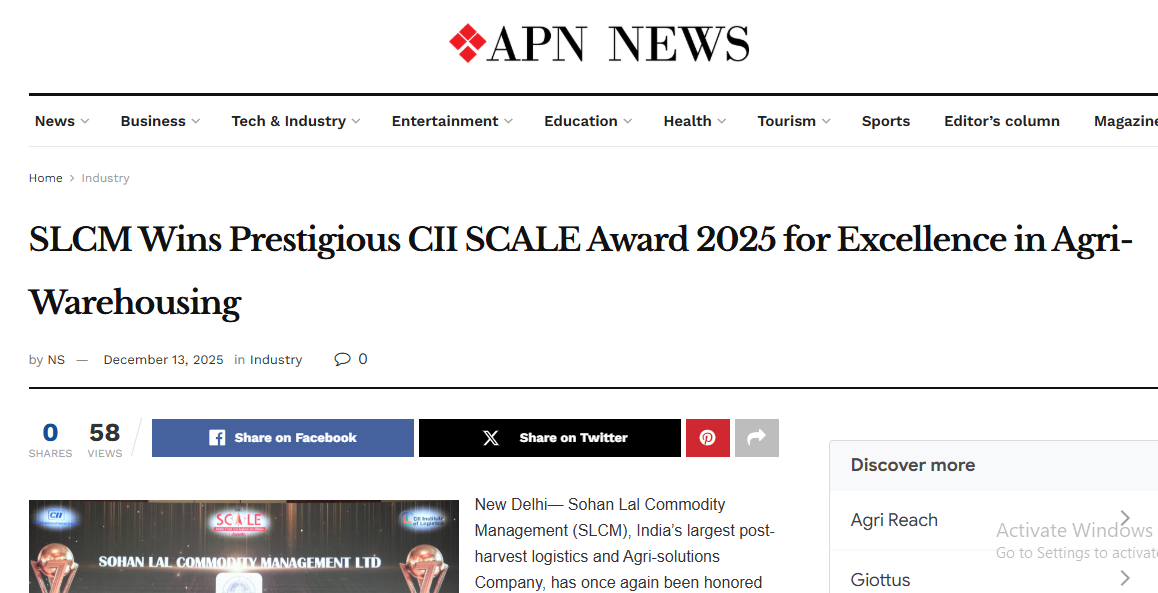Open the SLCM award article image
The image size is (1158, 593).
(243, 546)
